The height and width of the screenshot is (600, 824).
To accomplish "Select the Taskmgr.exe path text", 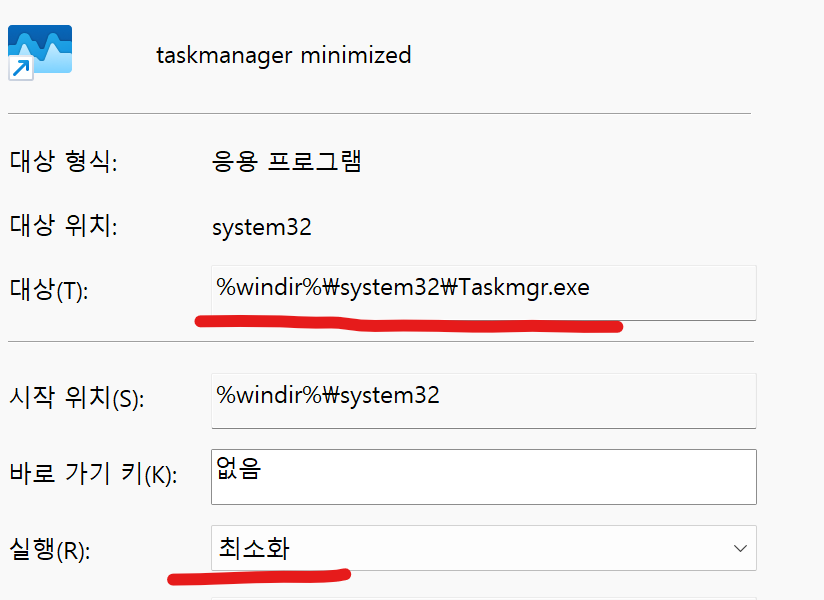I will [403, 288].
